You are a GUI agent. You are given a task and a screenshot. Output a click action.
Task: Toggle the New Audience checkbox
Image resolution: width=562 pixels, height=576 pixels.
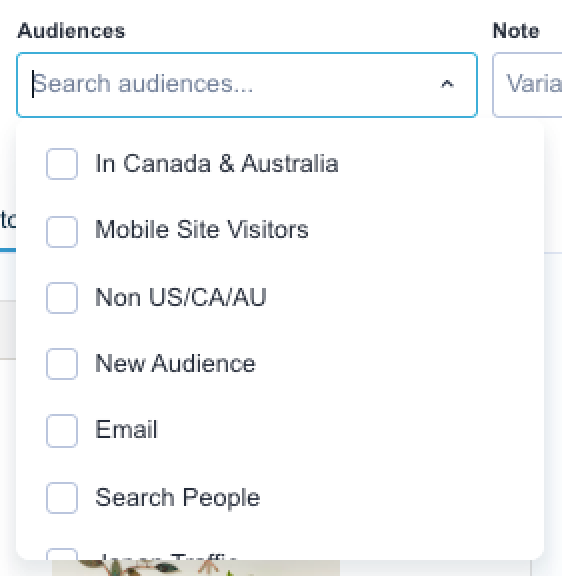(62, 364)
